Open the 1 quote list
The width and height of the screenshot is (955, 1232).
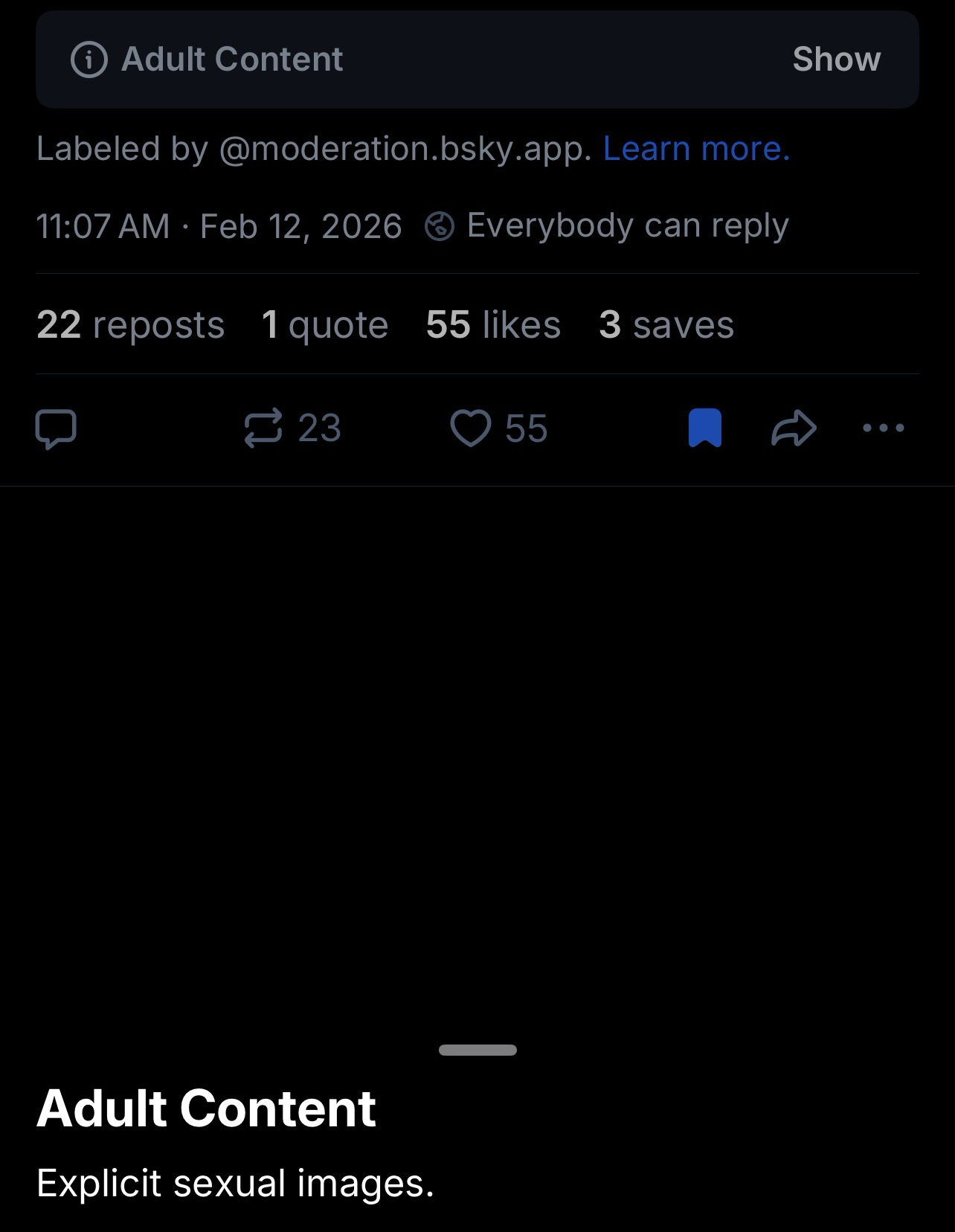click(325, 325)
